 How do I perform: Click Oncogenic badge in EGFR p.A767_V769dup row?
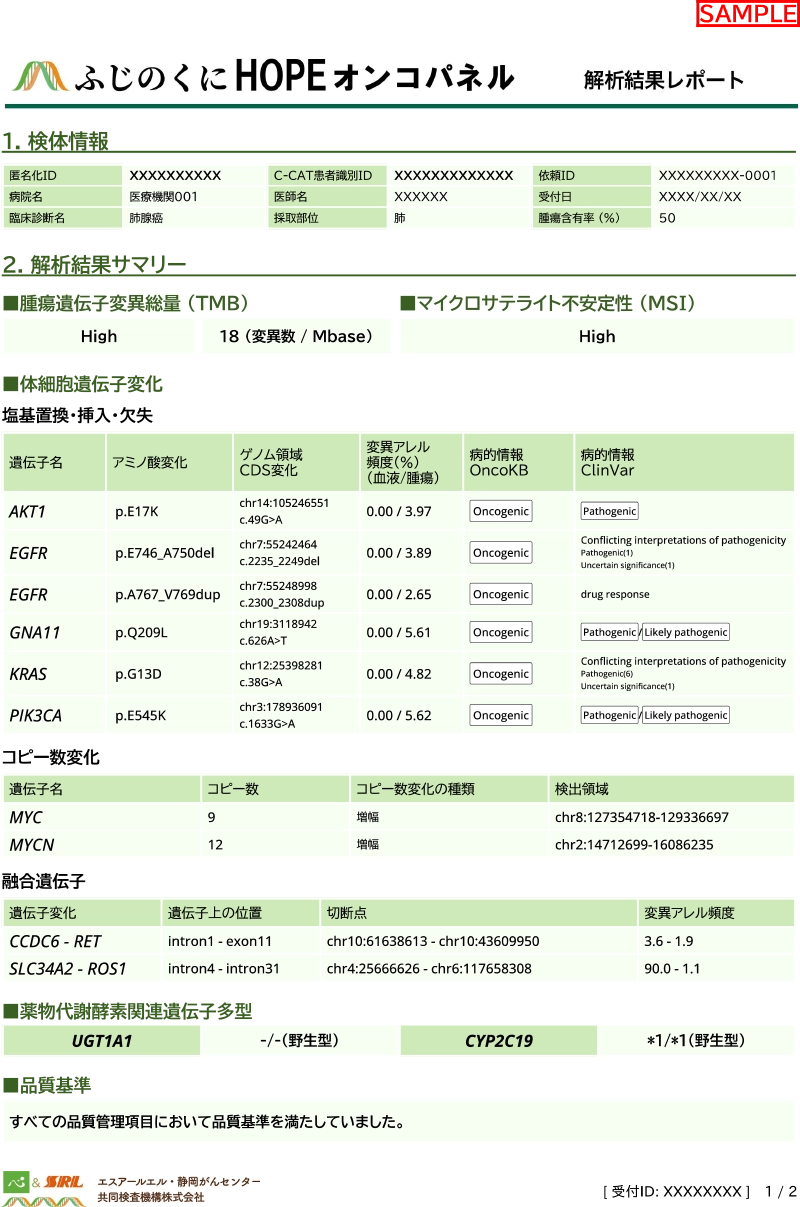[x=501, y=594]
